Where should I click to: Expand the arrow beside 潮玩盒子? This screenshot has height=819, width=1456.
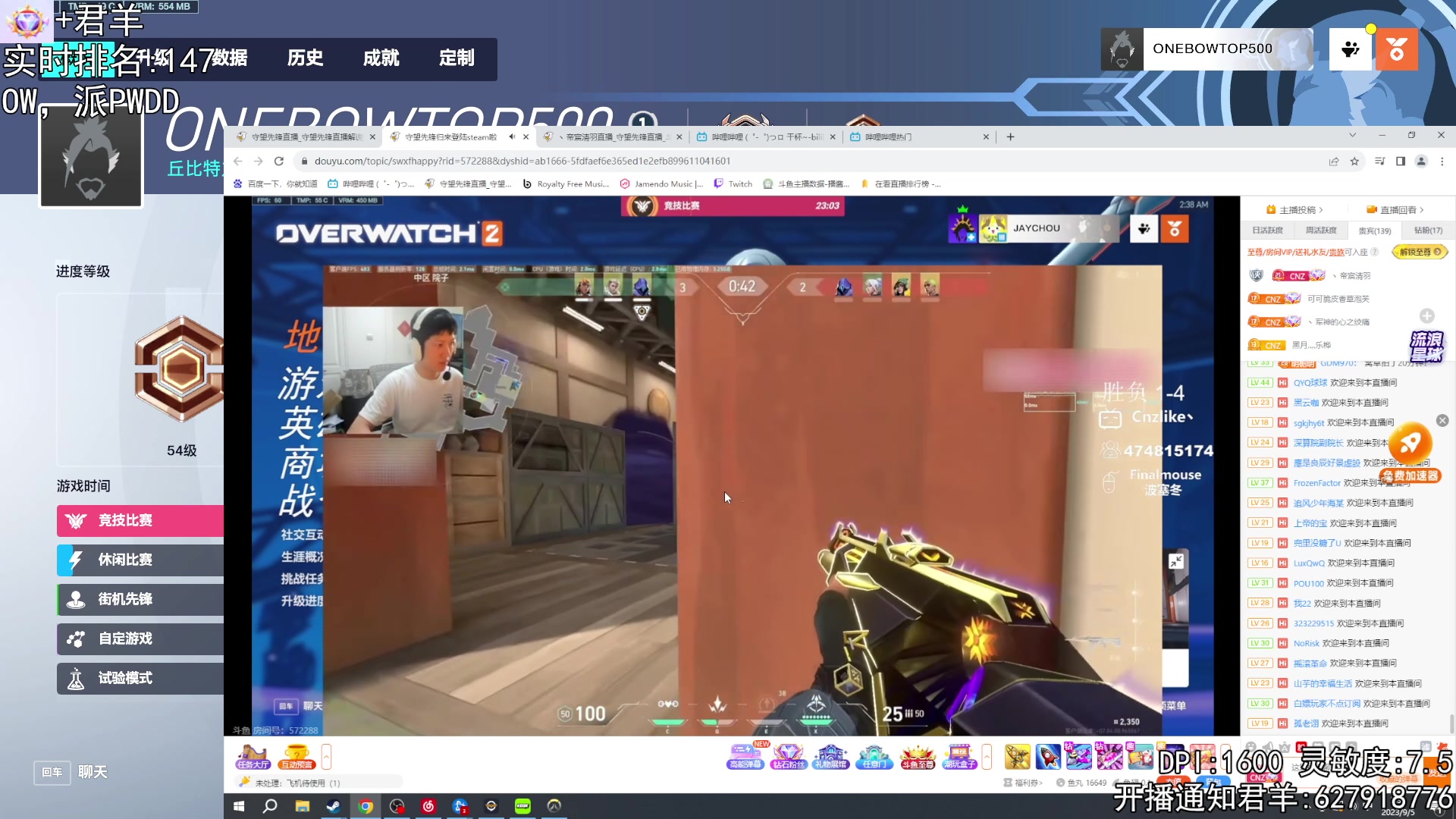pyautogui.click(x=987, y=756)
